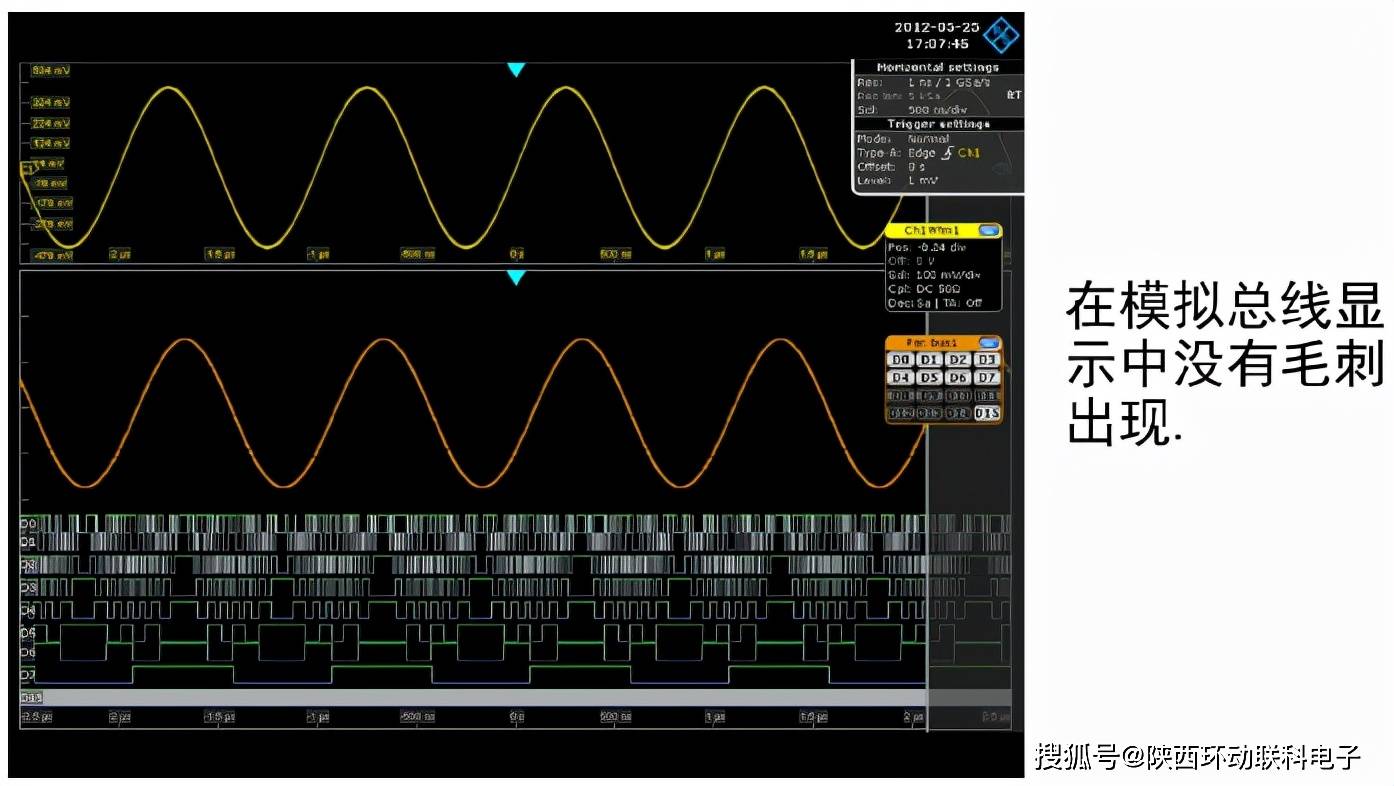Click the D0 label on digital waveform
This screenshot has width=1394, height=786.
(29, 523)
